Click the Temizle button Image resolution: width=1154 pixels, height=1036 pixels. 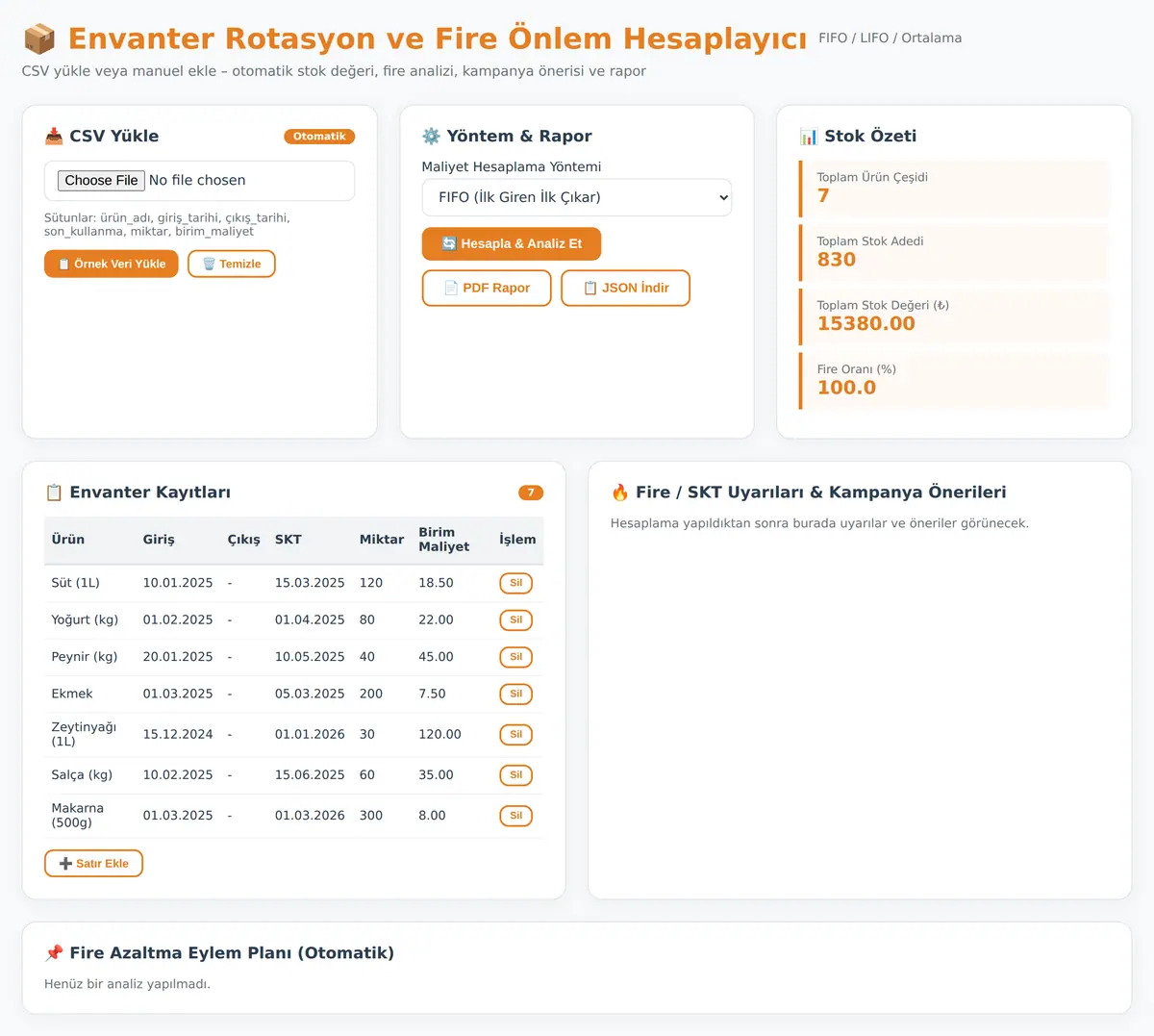232,264
